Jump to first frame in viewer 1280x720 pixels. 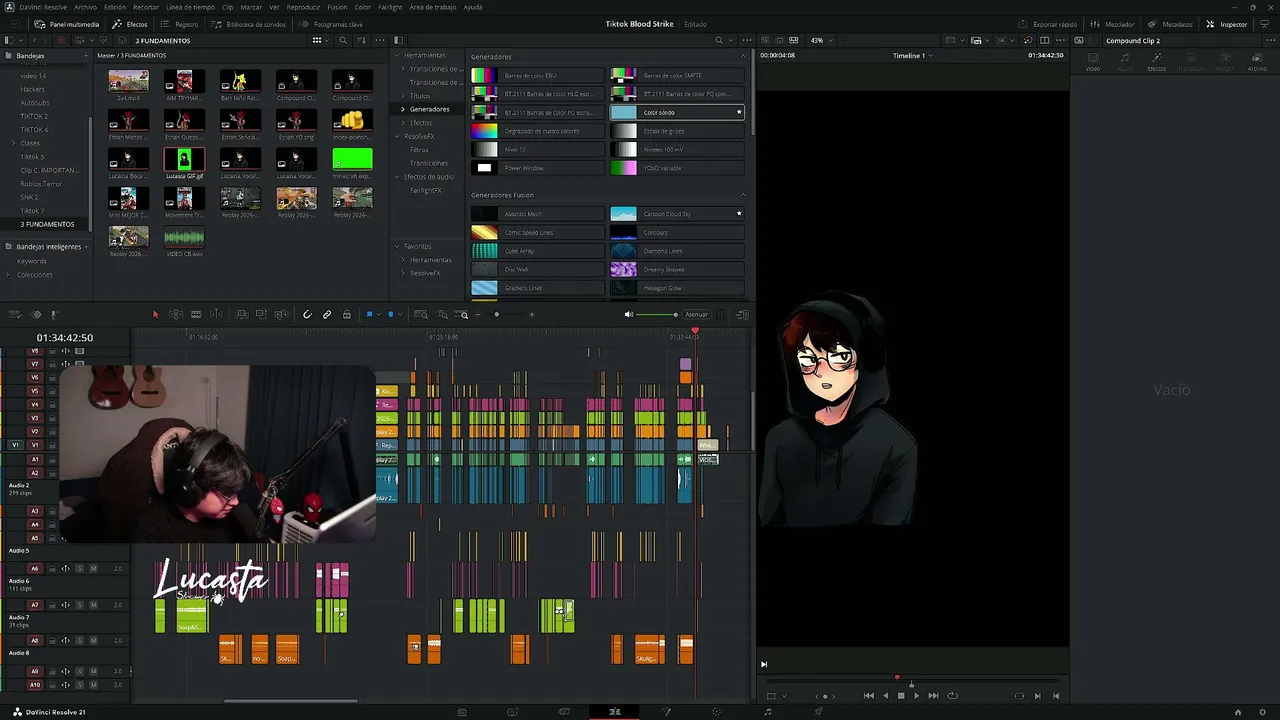click(x=868, y=696)
